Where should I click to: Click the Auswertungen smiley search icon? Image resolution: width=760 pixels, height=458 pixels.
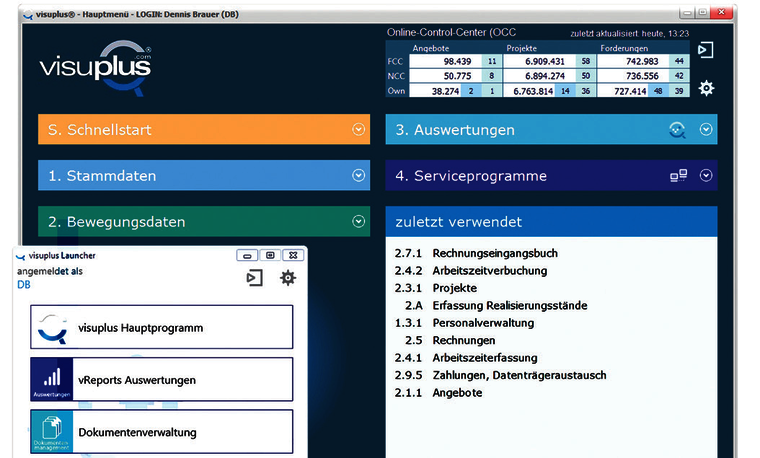coord(677,130)
